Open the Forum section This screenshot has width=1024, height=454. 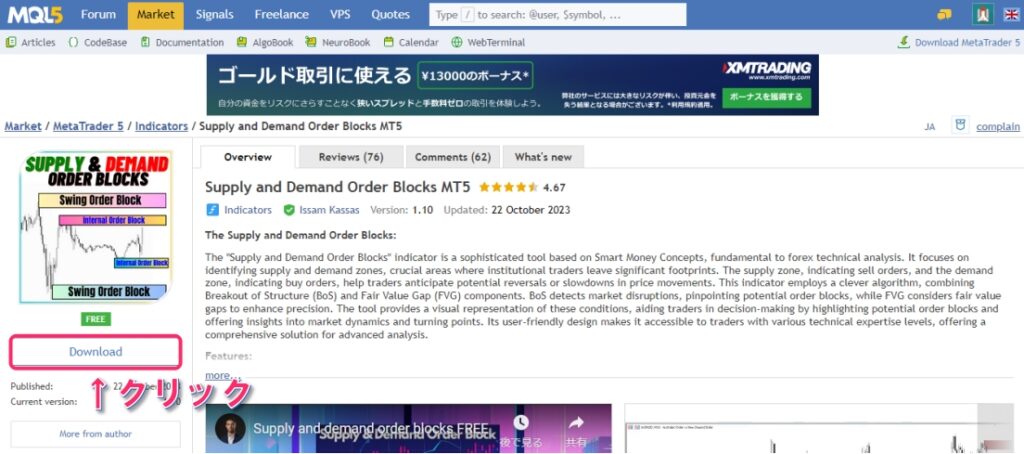pos(98,14)
